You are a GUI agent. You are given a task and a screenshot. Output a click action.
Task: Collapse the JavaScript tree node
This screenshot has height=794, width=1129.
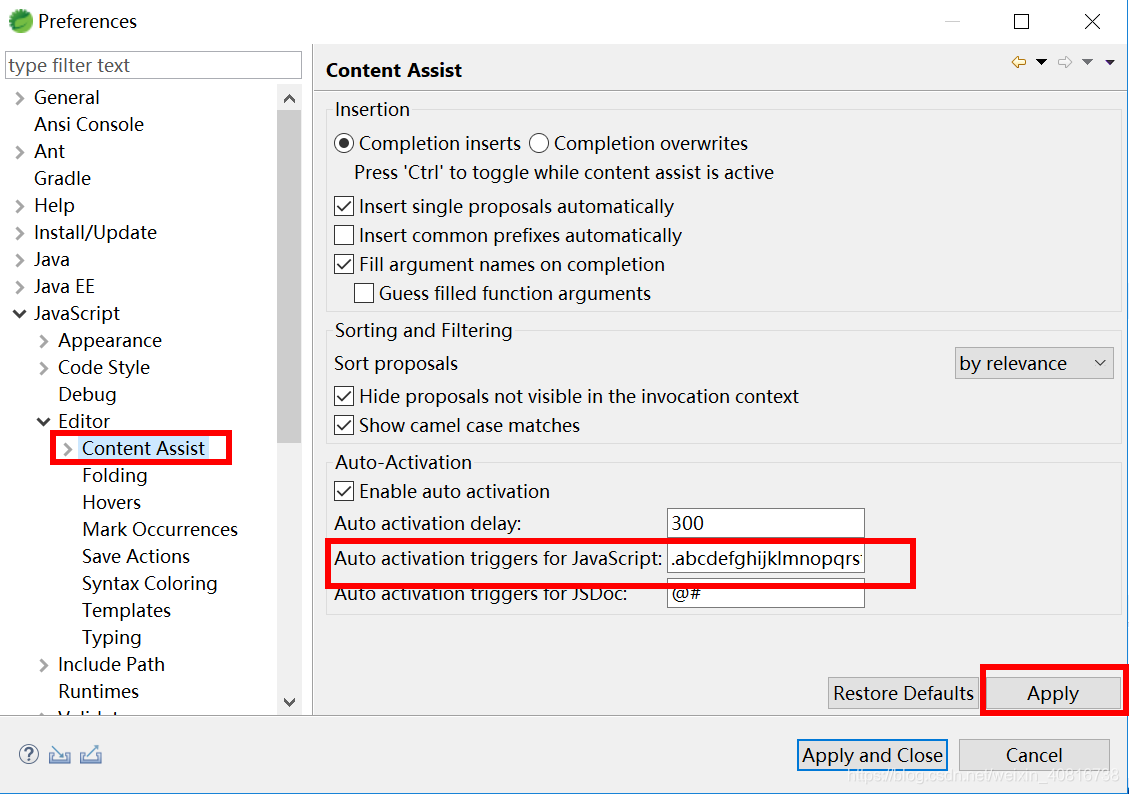pos(20,314)
